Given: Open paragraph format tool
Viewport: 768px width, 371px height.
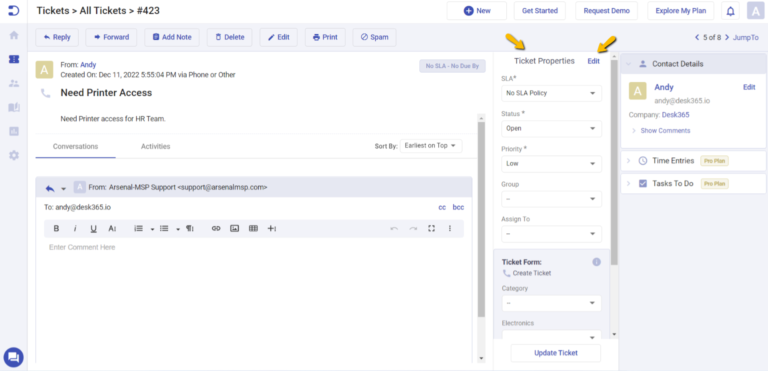Looking at the screenshot, I should [x=190, y=228].
